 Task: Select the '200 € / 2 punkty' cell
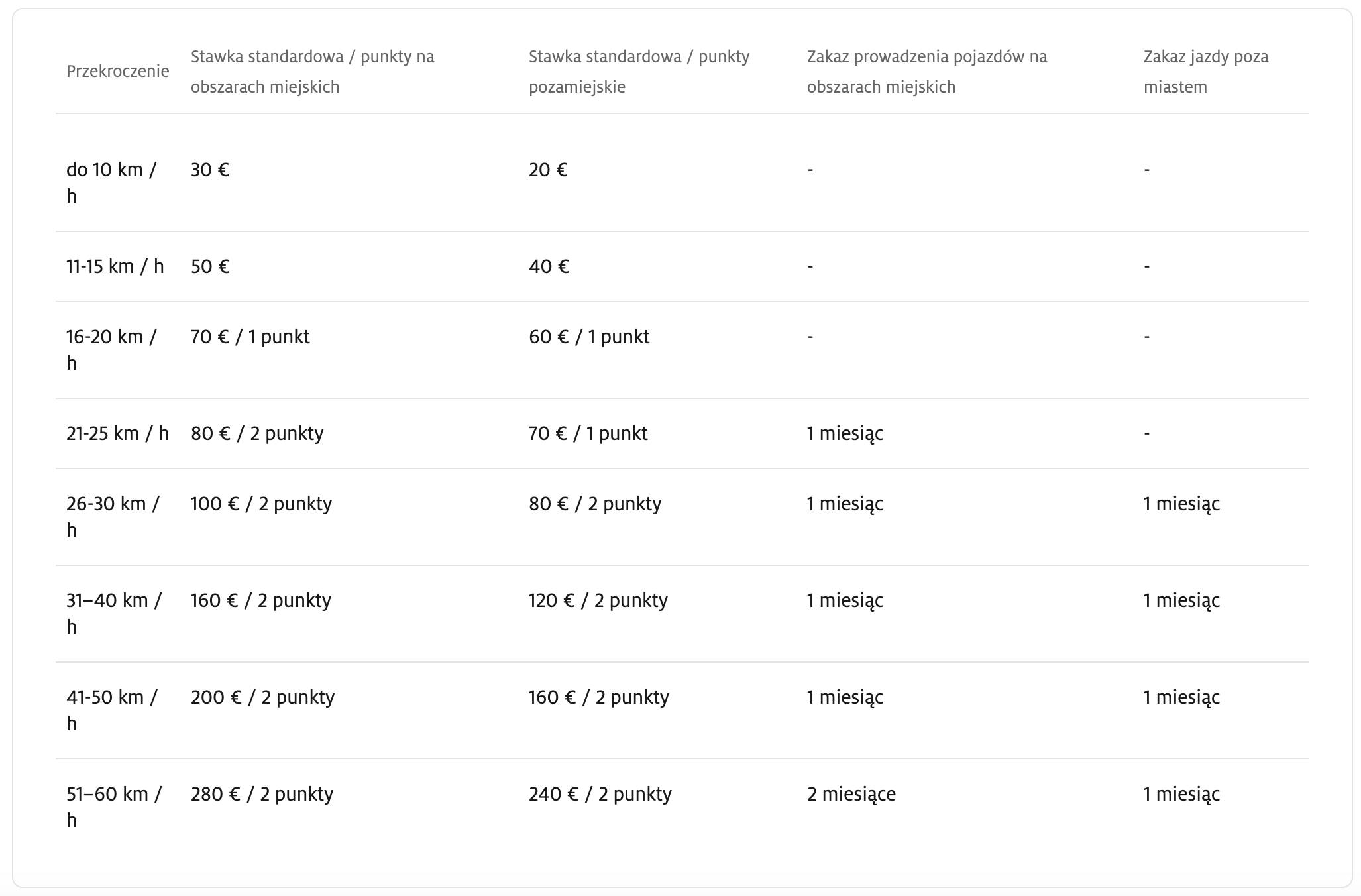[x=262, y=697]
